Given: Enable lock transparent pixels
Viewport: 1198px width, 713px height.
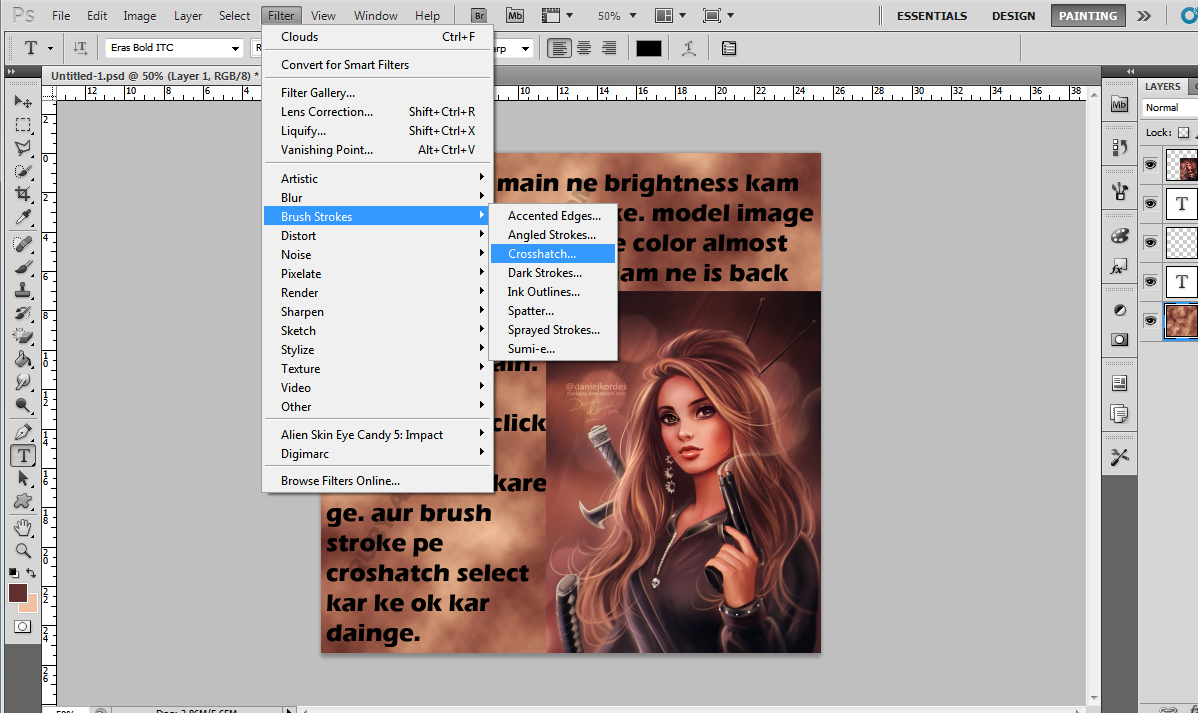Looking at the screenshot, I should (x=1183, y=132).
